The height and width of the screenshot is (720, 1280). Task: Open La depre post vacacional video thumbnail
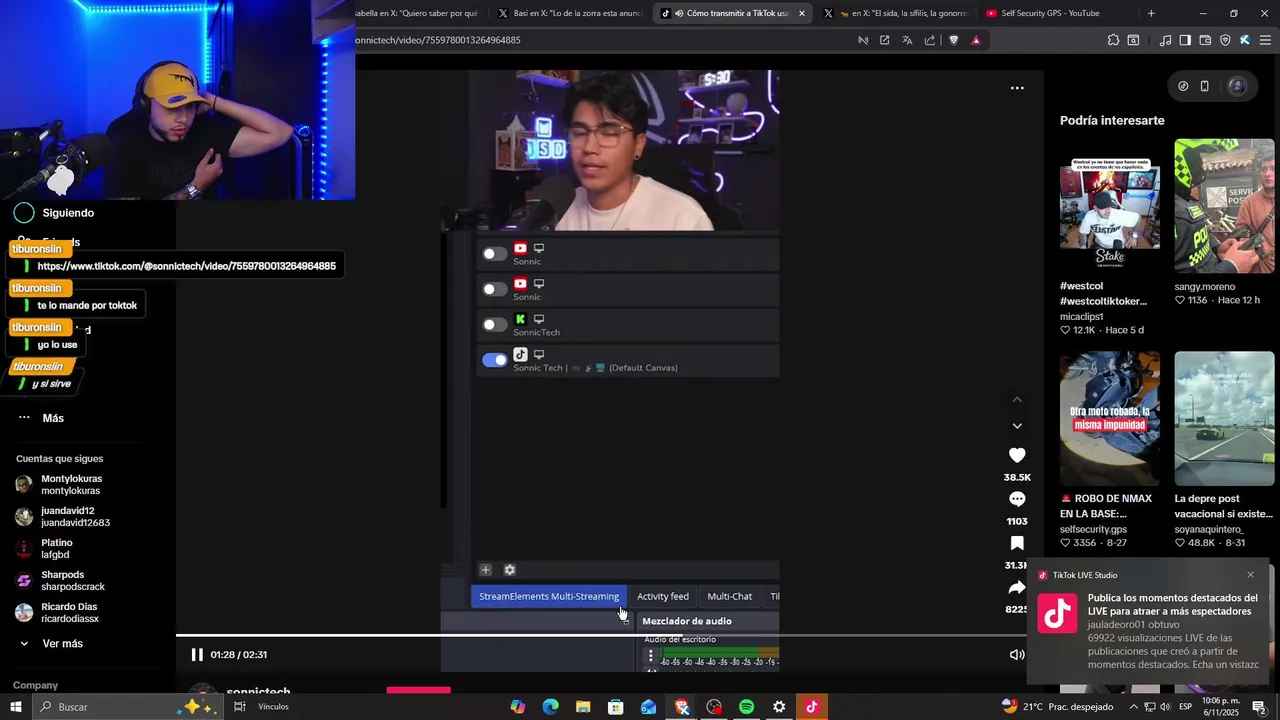coord(1224,418)
